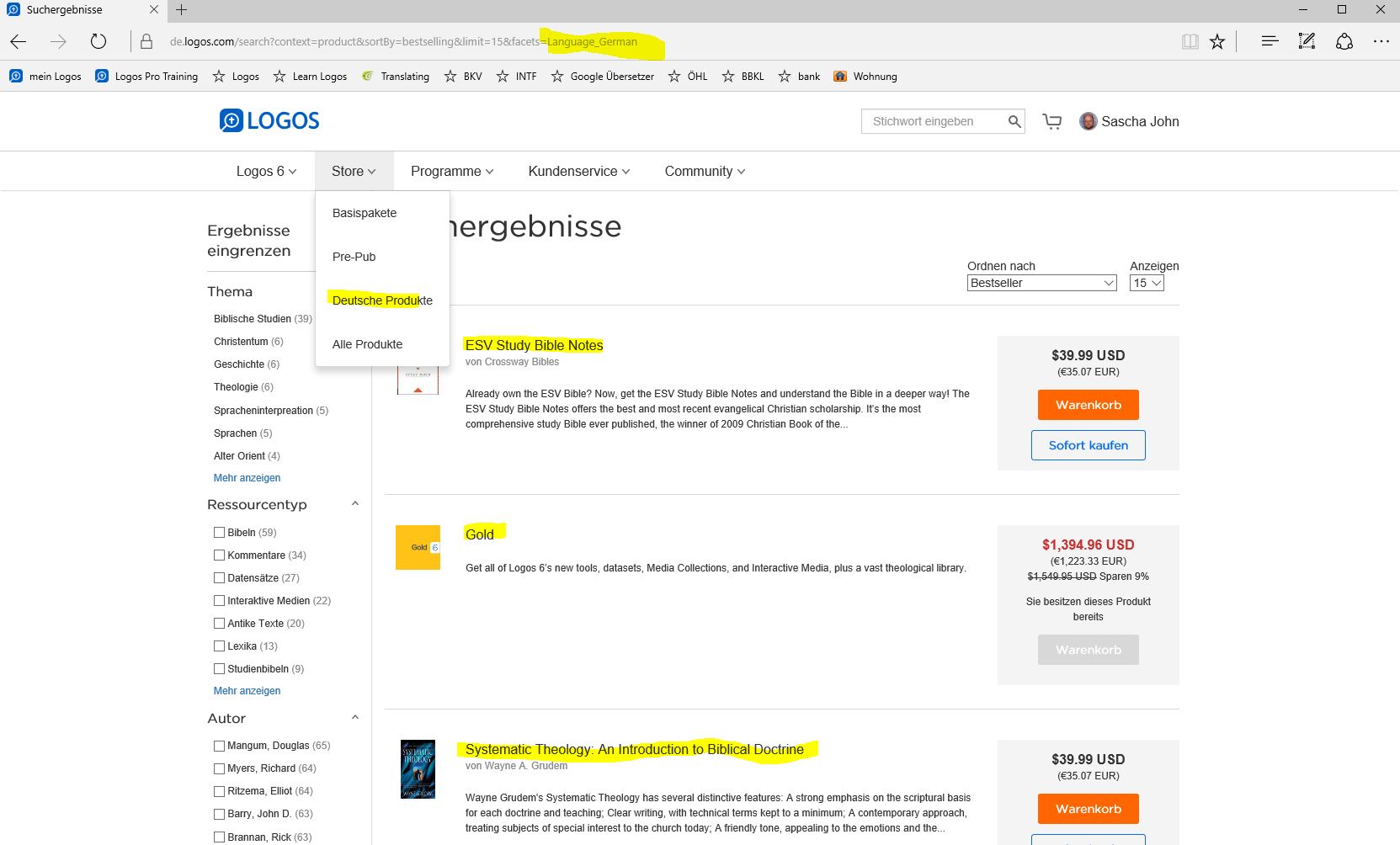
Task: Open the INTF bookmark
Action: 516,76
